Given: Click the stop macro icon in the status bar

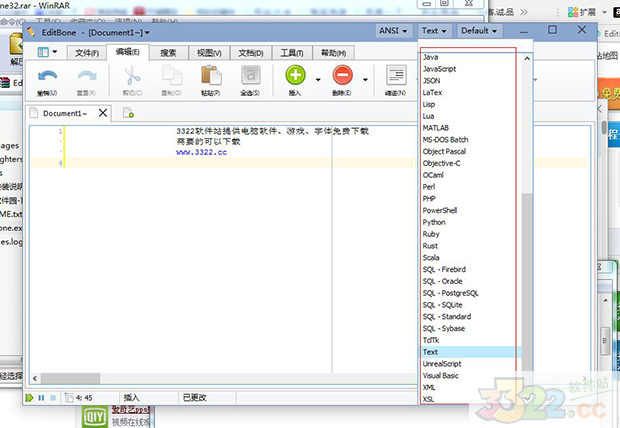Looking at the screenshot, I should click(x=53, y=398).
